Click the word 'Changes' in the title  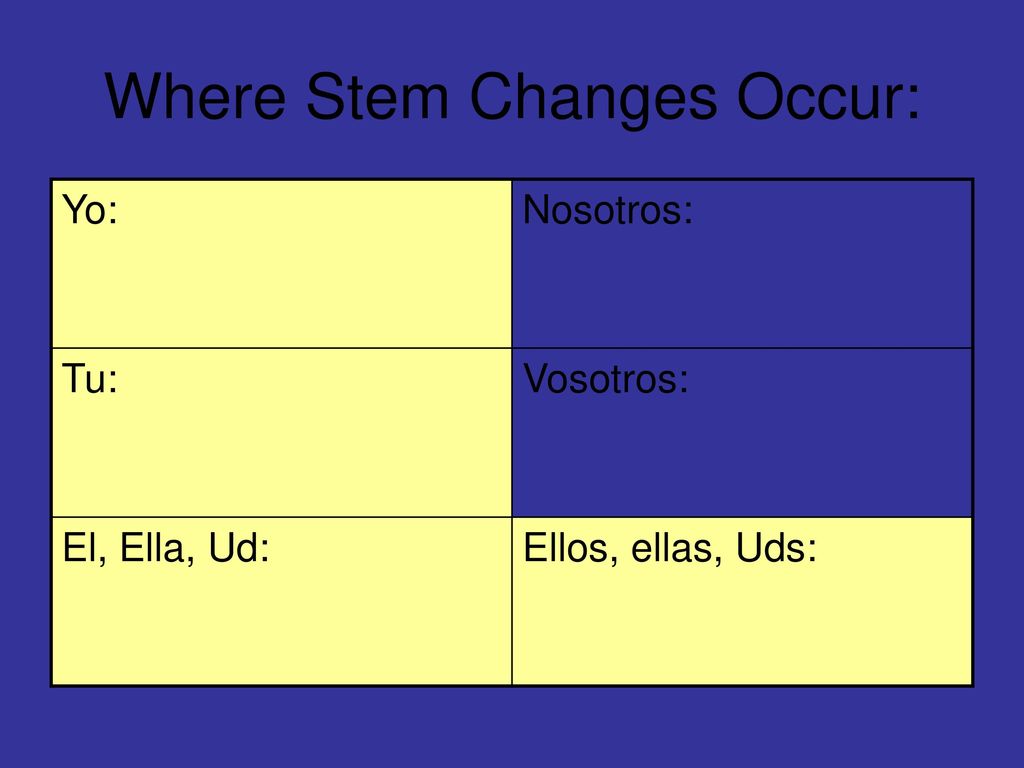(593, 99)
